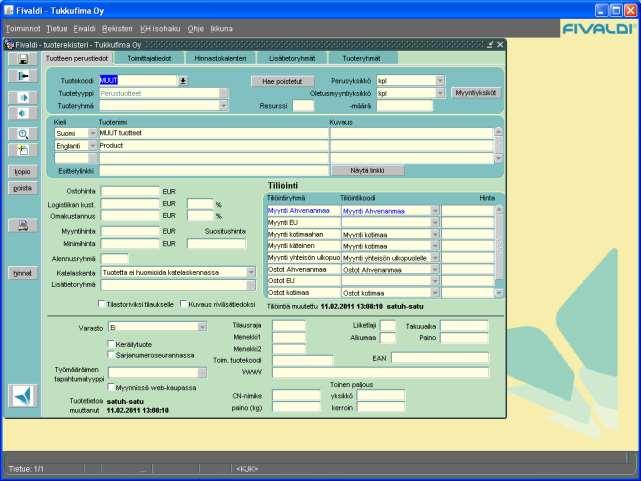Open the Tuotetyyppi dropdown
The image size is (641, 481).
pyautogui.click(x=223, y=93)
